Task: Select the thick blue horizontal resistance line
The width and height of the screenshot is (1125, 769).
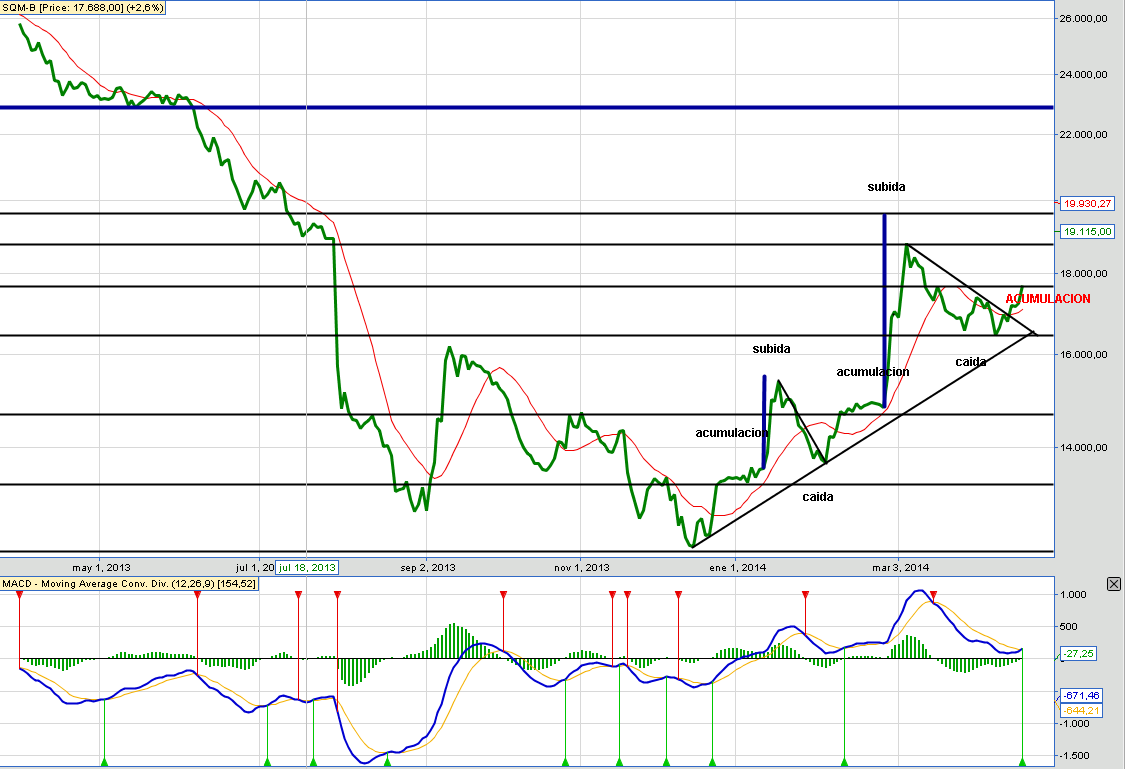Action: point(500,107)
